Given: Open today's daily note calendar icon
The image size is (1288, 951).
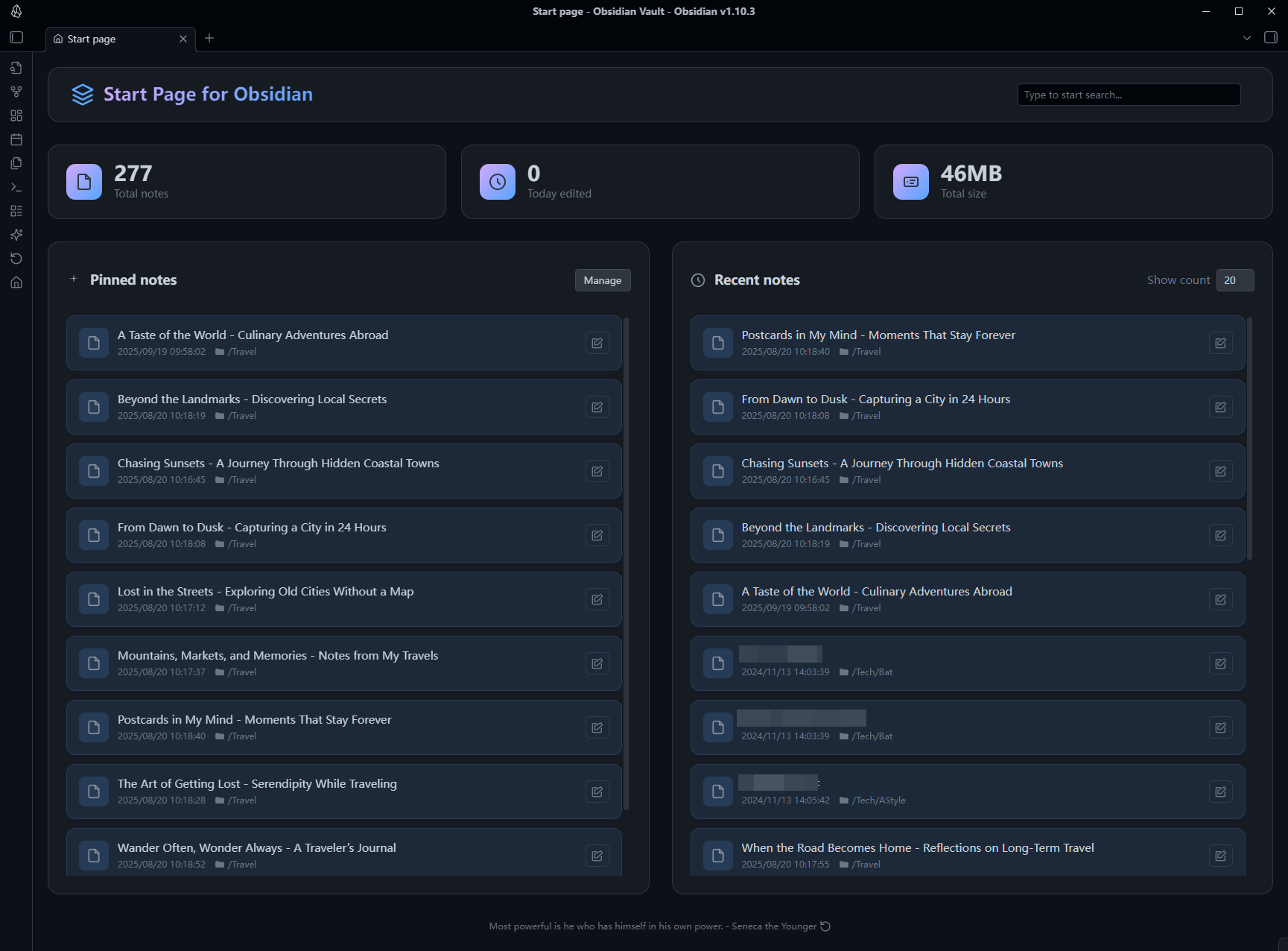Looking at the screenshot, I should pos(16,139).
